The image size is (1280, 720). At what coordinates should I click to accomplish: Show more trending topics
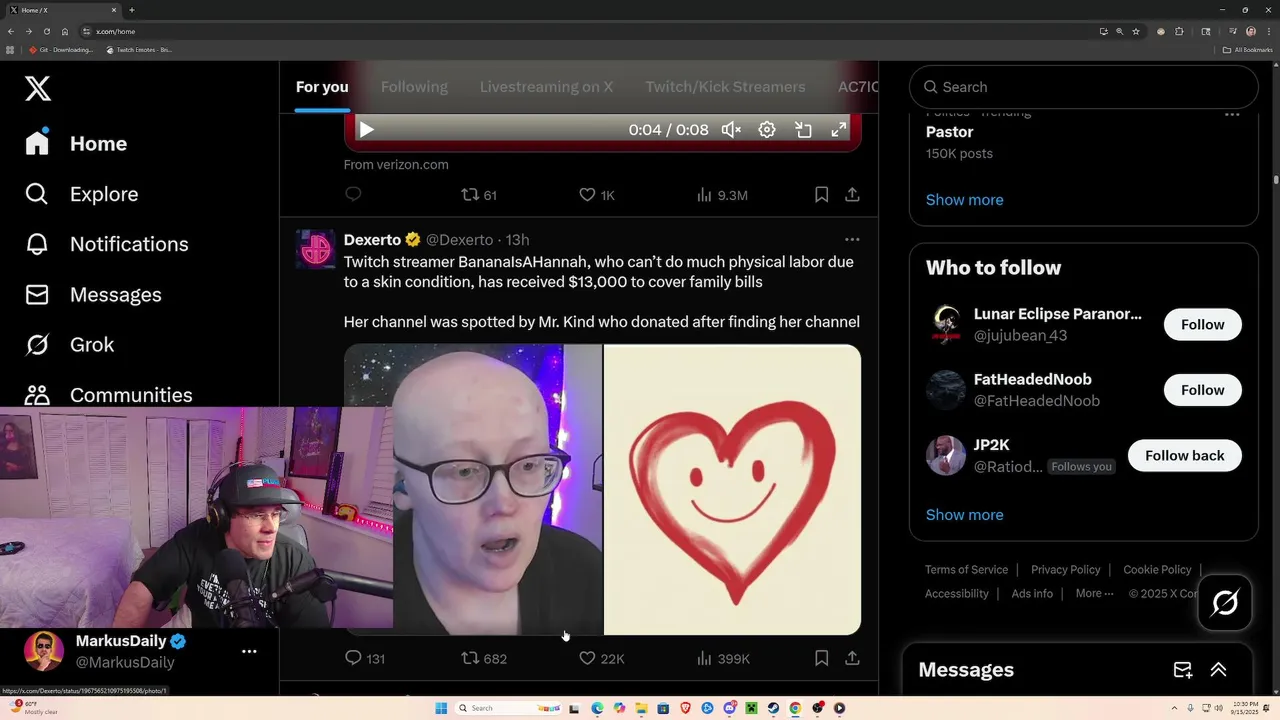coord(964,199)
